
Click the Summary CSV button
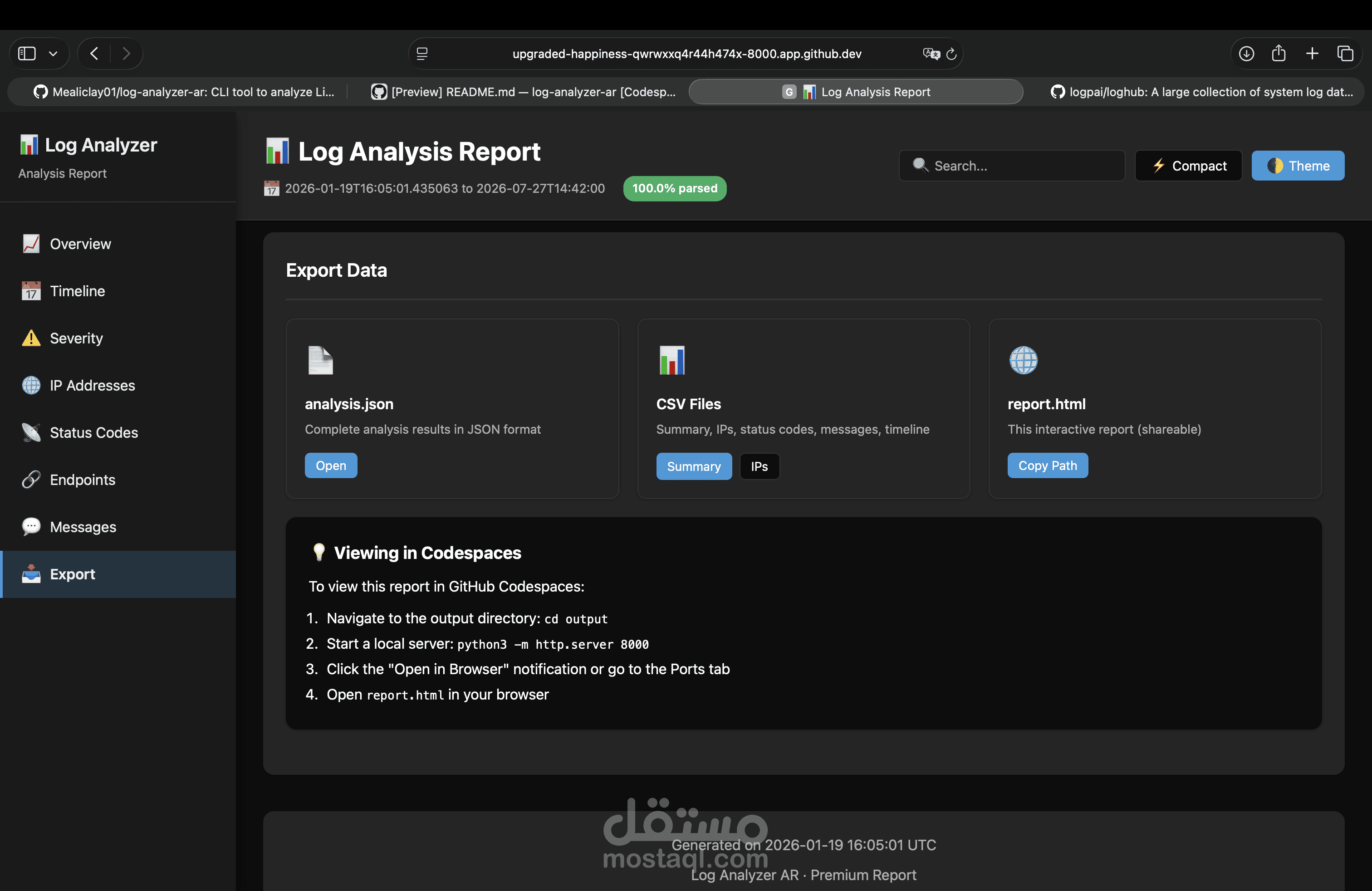[x=694, y=466]
